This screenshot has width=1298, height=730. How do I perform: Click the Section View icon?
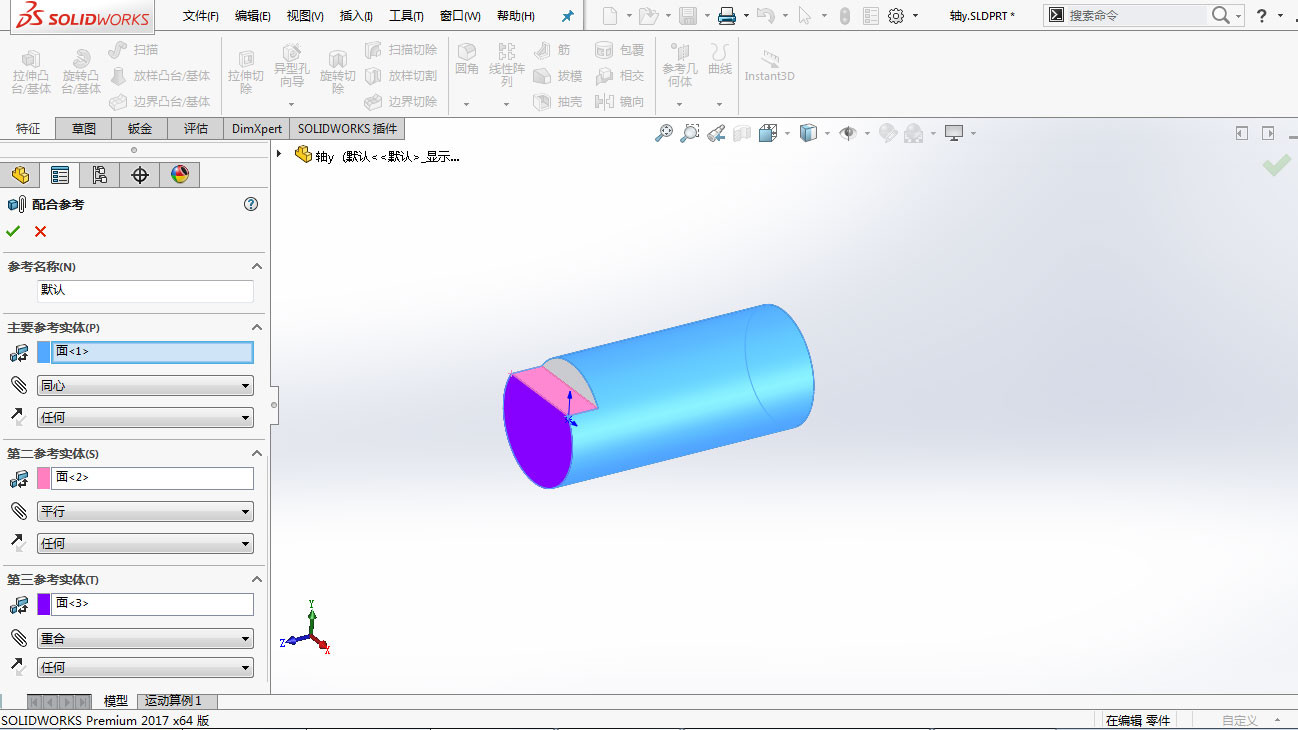pyautogui.click(x=742, y=133)
